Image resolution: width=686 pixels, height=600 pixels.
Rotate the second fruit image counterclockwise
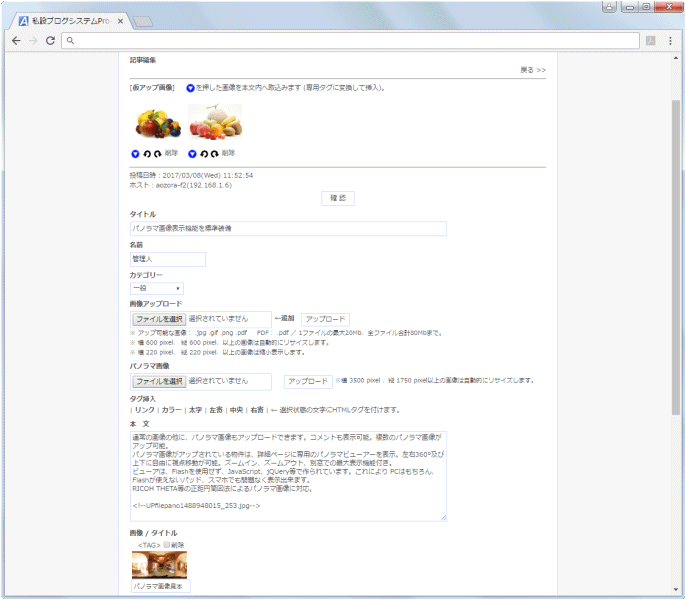204,154
